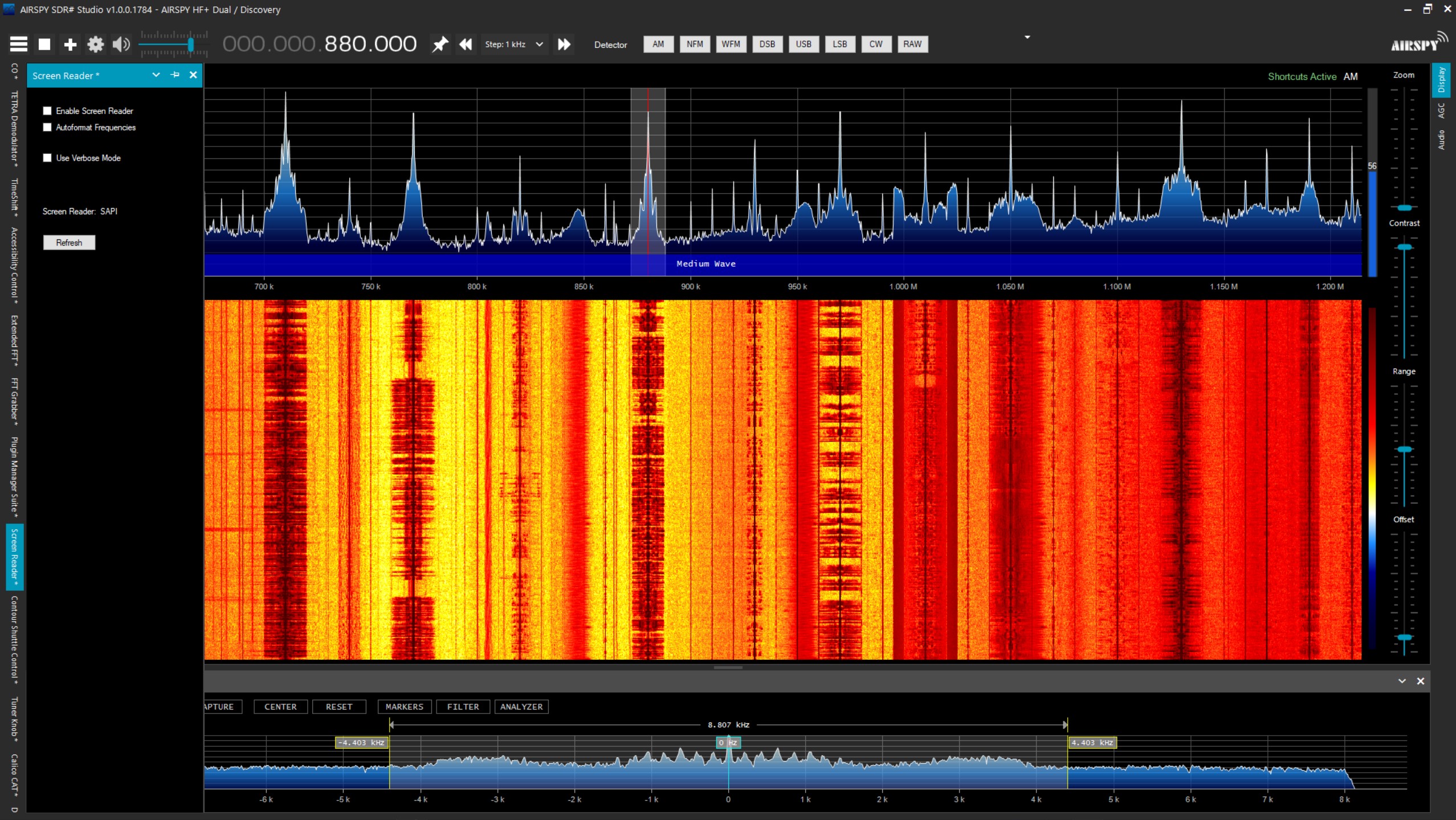Screen dimensions: 1456x820
Task: Step frequency down with rewind arrows
Action: tap(466, 44)
